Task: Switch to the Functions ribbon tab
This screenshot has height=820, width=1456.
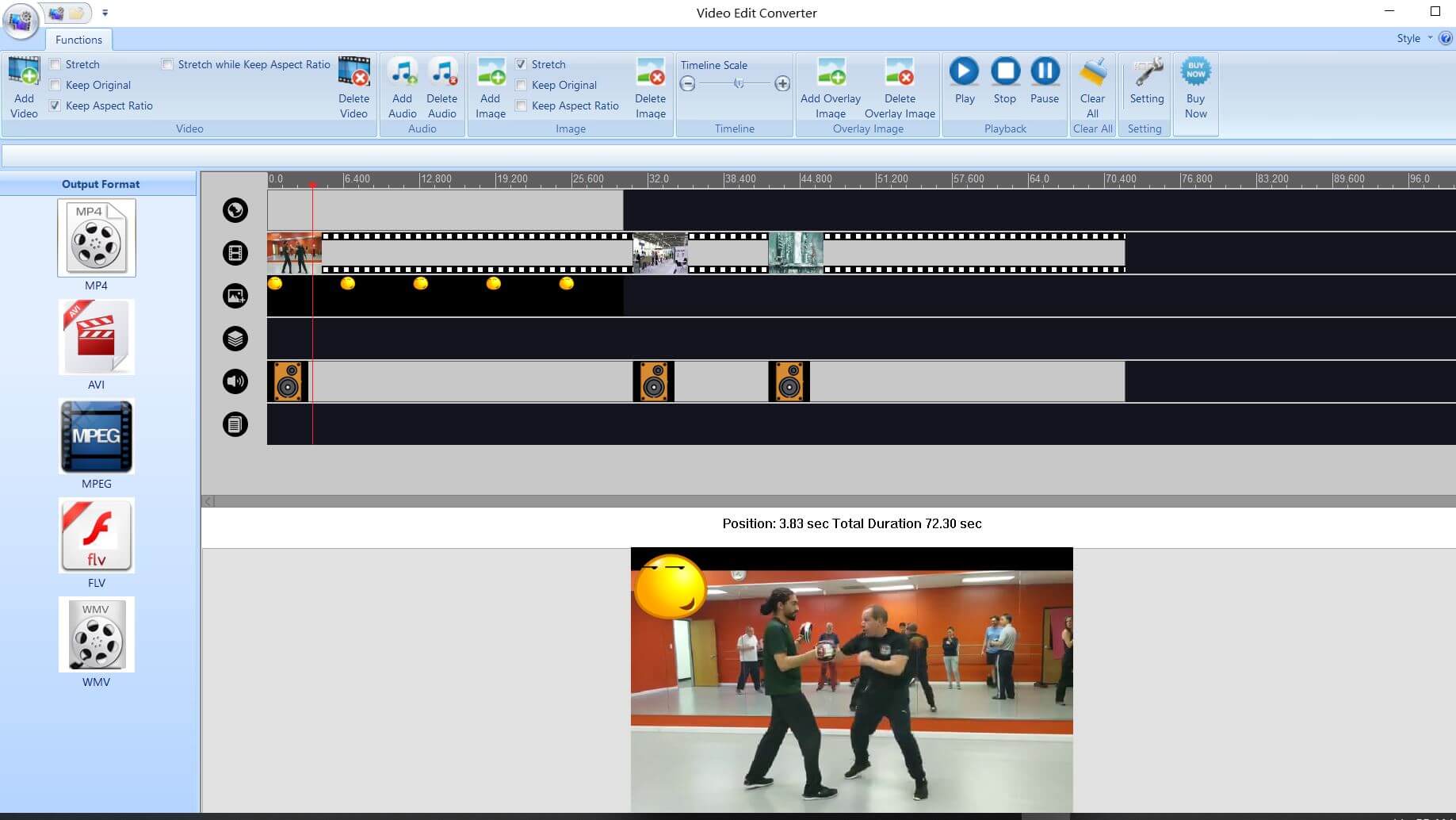Action: (78, 40)
